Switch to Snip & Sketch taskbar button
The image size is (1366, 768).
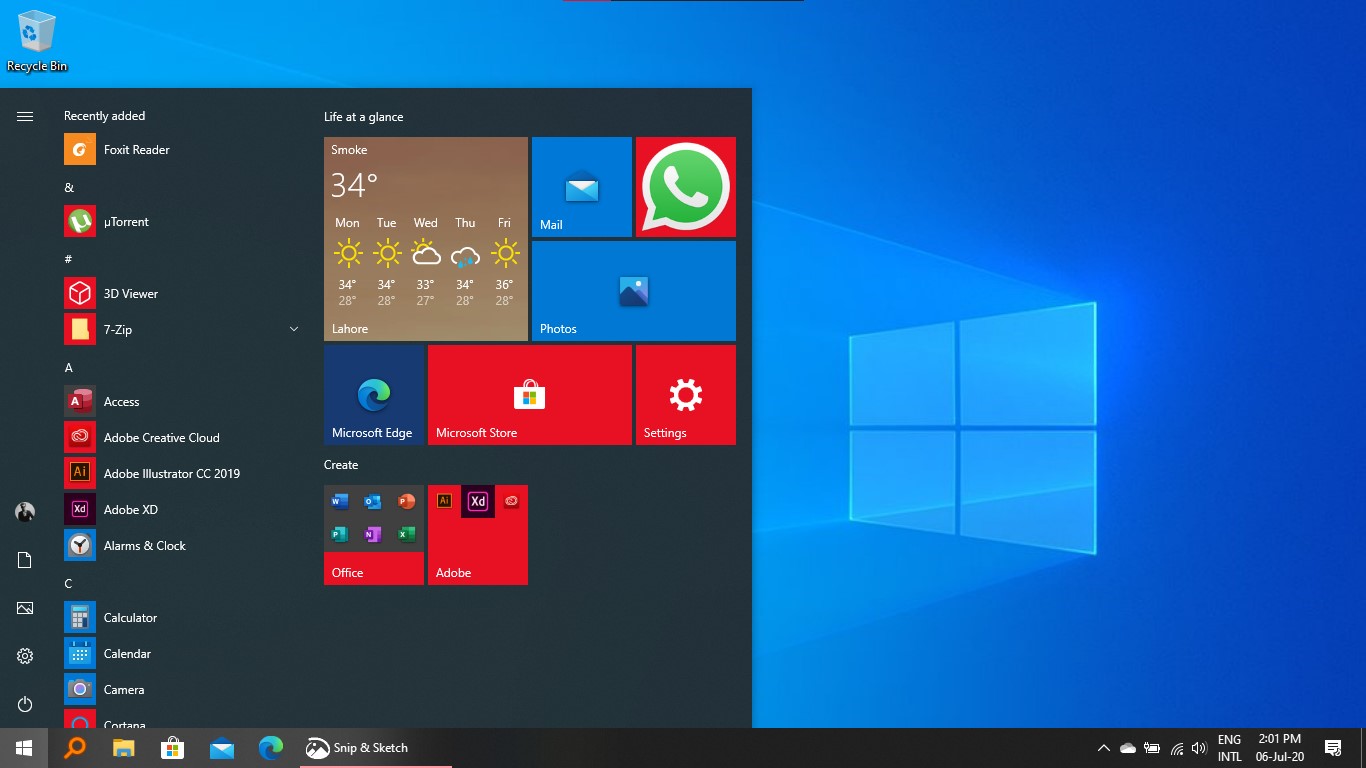[x=375, y=748]
